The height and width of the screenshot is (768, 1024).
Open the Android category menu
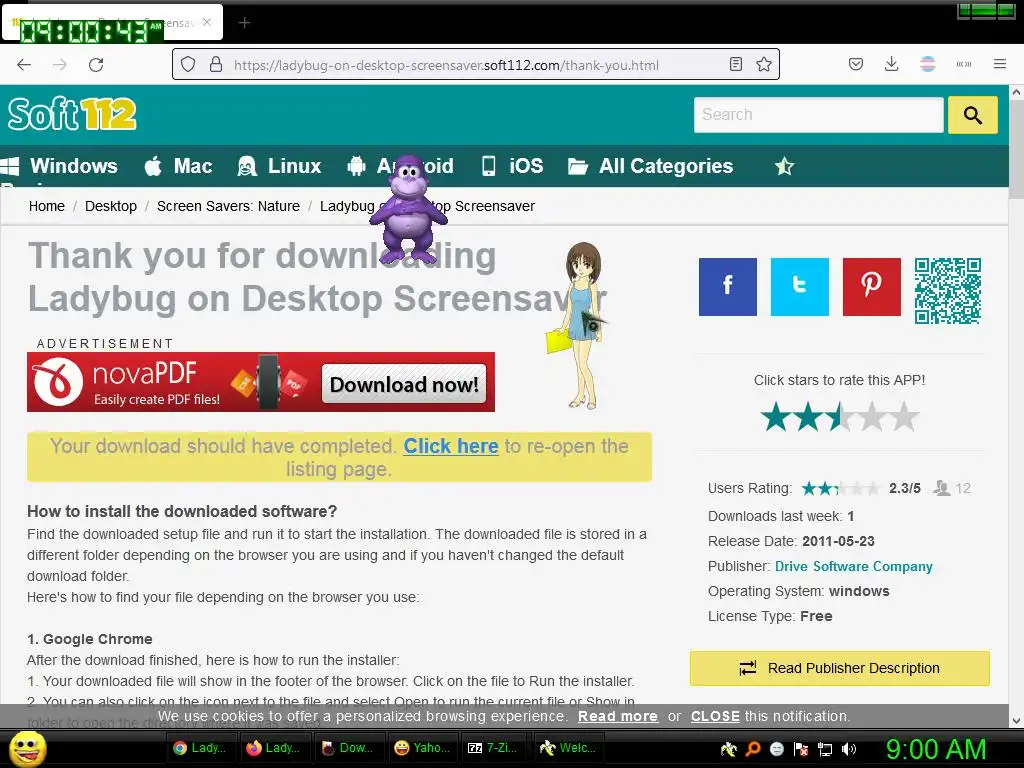pyautogui.click(x=400, y=166)
